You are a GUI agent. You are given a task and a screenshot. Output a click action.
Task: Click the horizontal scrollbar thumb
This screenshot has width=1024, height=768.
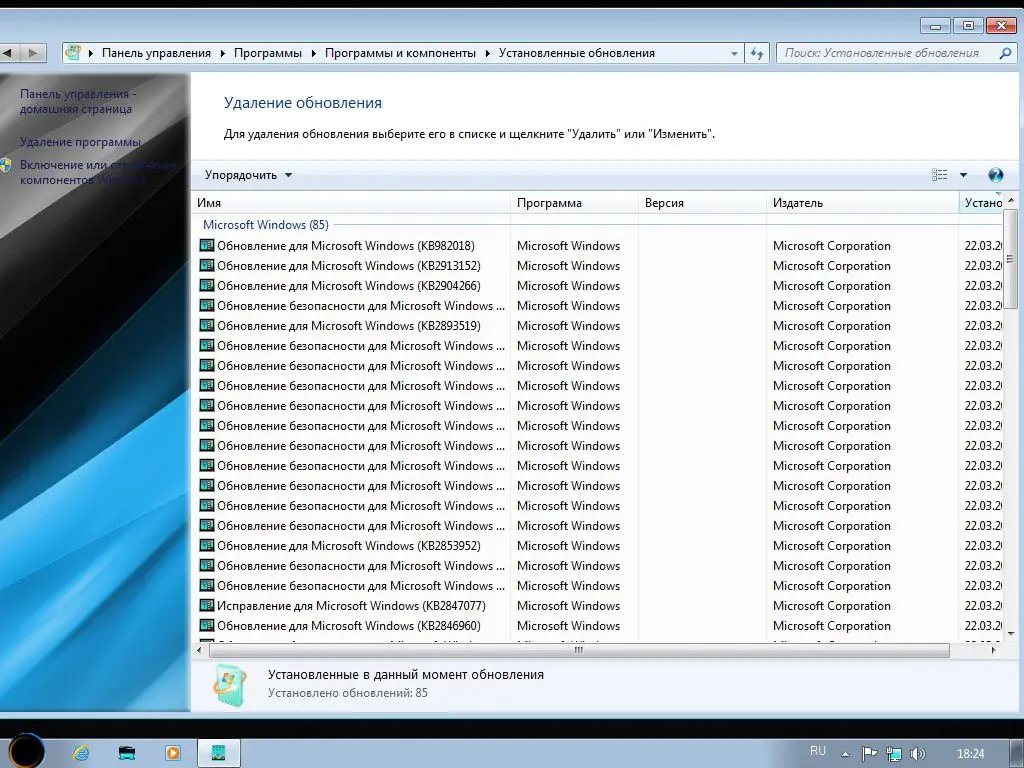tap(579, 650)
